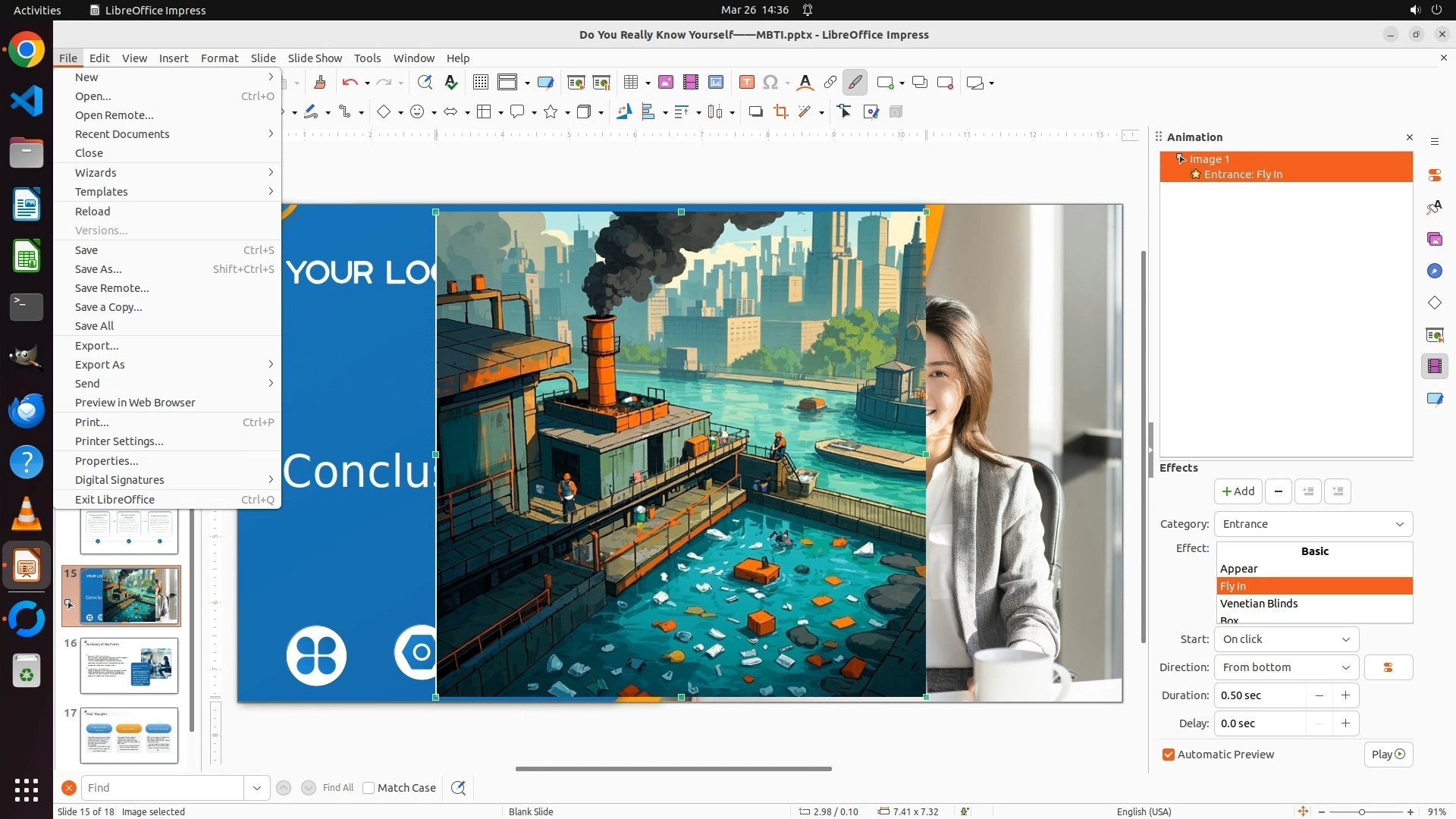1456x819 pixels.
Task: Choose Save As from File menu
Action: [98, 269]
